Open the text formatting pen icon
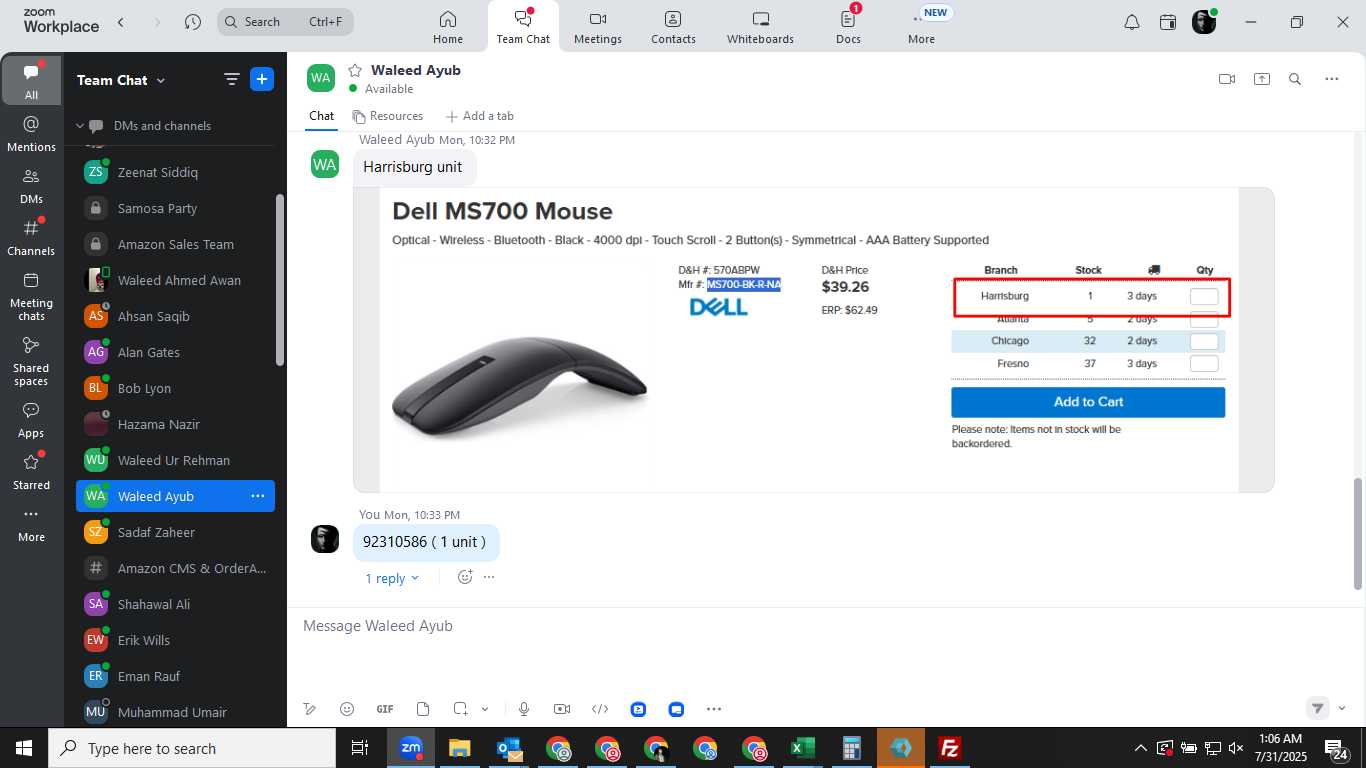The image size is (1366, 768). 310,709
